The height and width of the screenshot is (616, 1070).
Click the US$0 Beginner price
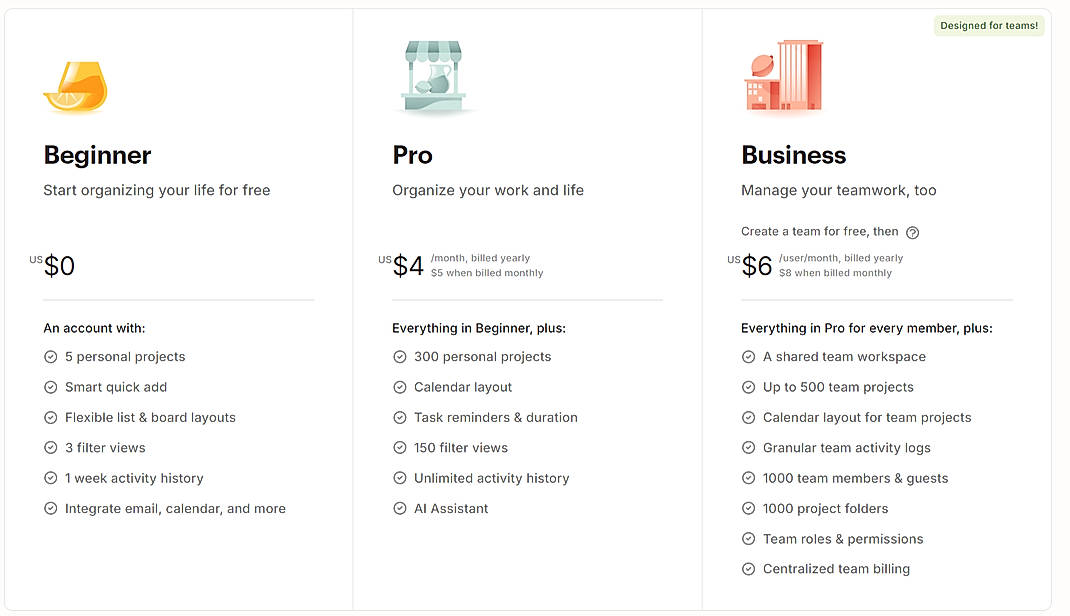pyautogui.click(x=59, y=266)
